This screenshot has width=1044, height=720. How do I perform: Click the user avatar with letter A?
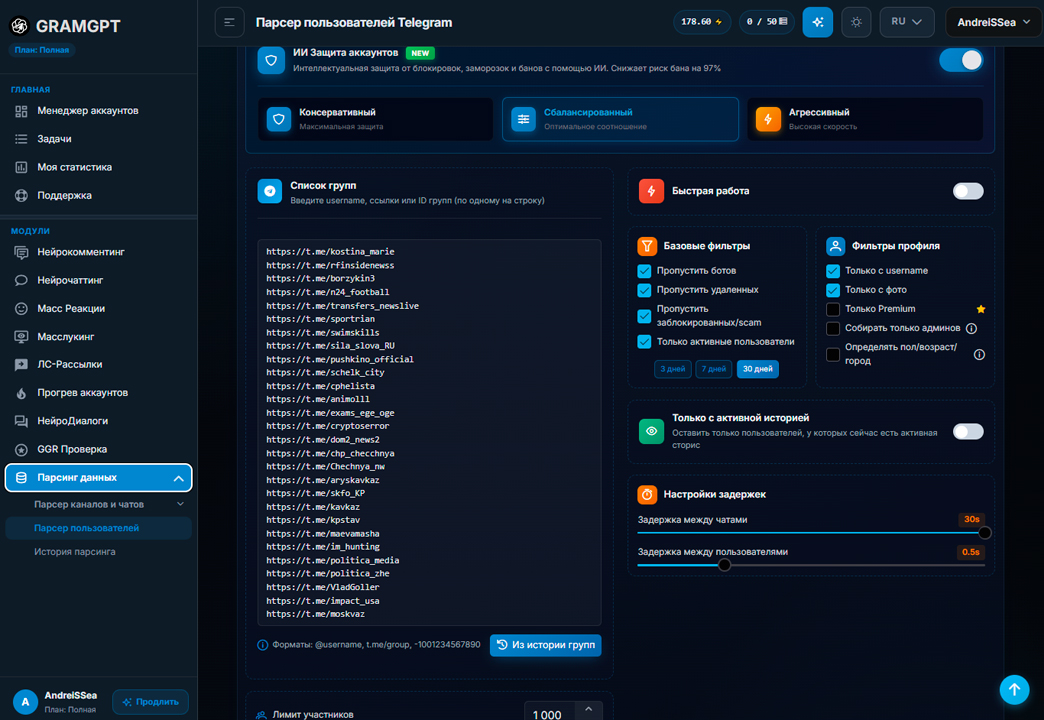point(25,702)
